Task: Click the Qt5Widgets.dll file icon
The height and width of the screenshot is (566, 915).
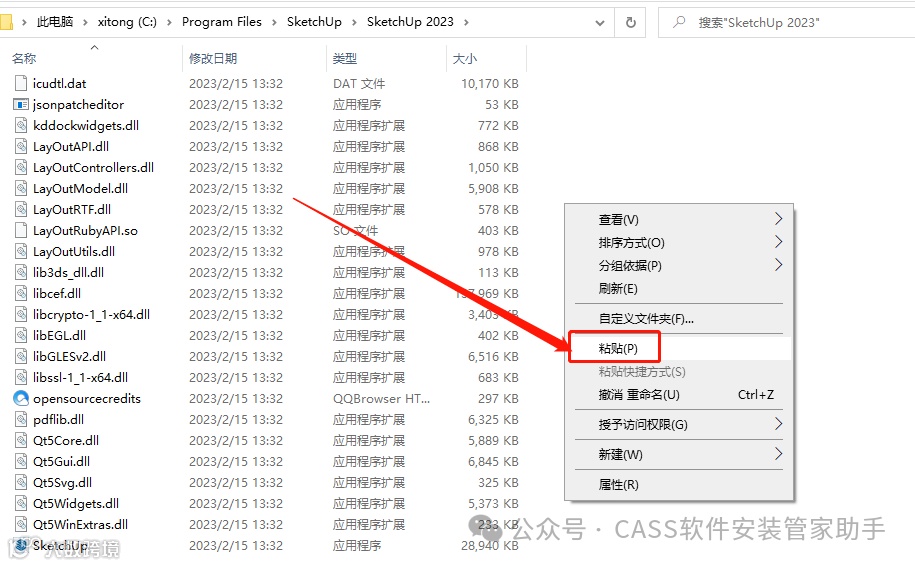Action: click(x=21, y=504)
